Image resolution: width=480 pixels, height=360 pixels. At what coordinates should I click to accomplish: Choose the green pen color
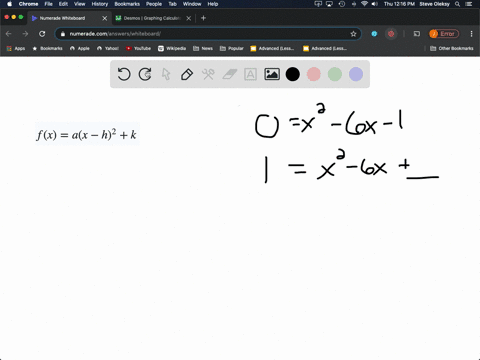coord(335,74)
